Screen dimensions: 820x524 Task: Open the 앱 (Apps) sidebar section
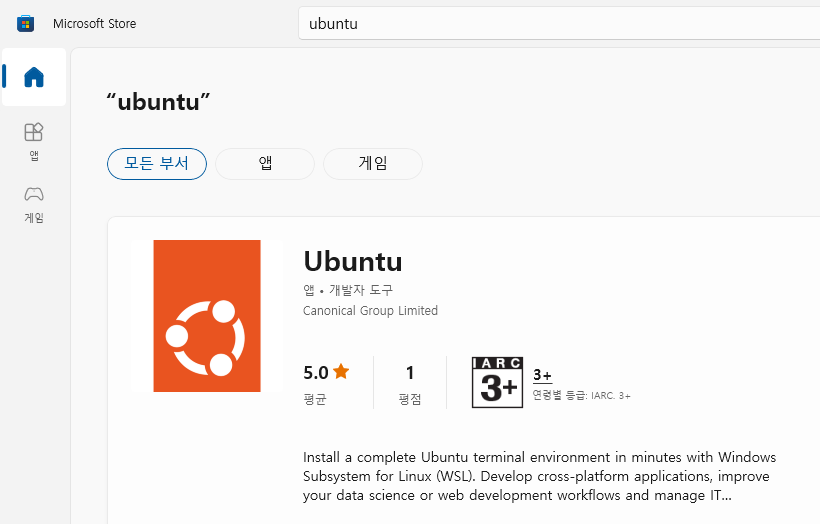[34, 142]
